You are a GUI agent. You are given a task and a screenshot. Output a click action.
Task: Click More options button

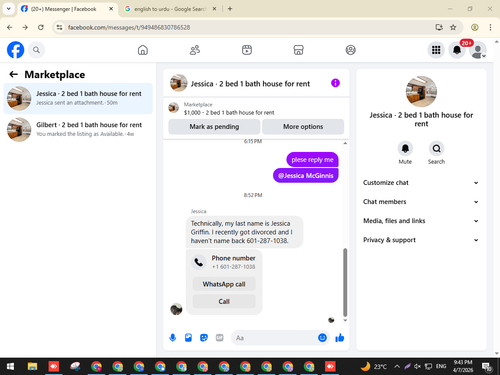coord(303,127)
